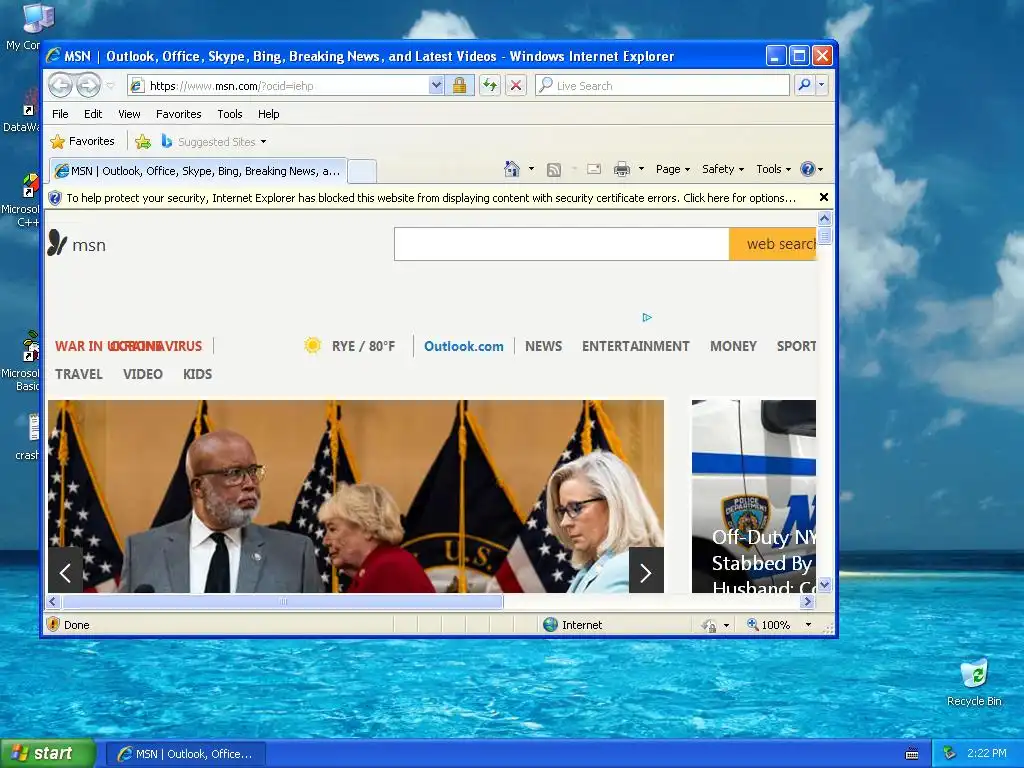Show next slide in news carousel
Viewport: 1024px width, 768px height.
(x=646, y=573)
